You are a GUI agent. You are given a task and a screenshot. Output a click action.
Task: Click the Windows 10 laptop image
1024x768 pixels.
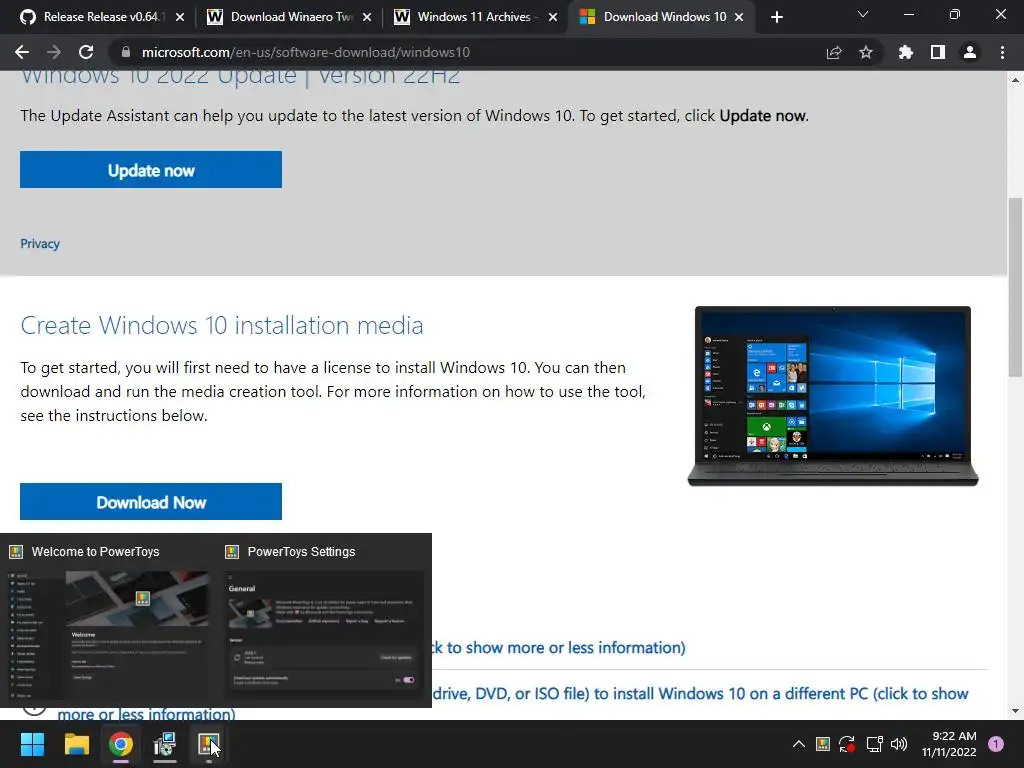(833, 396)
